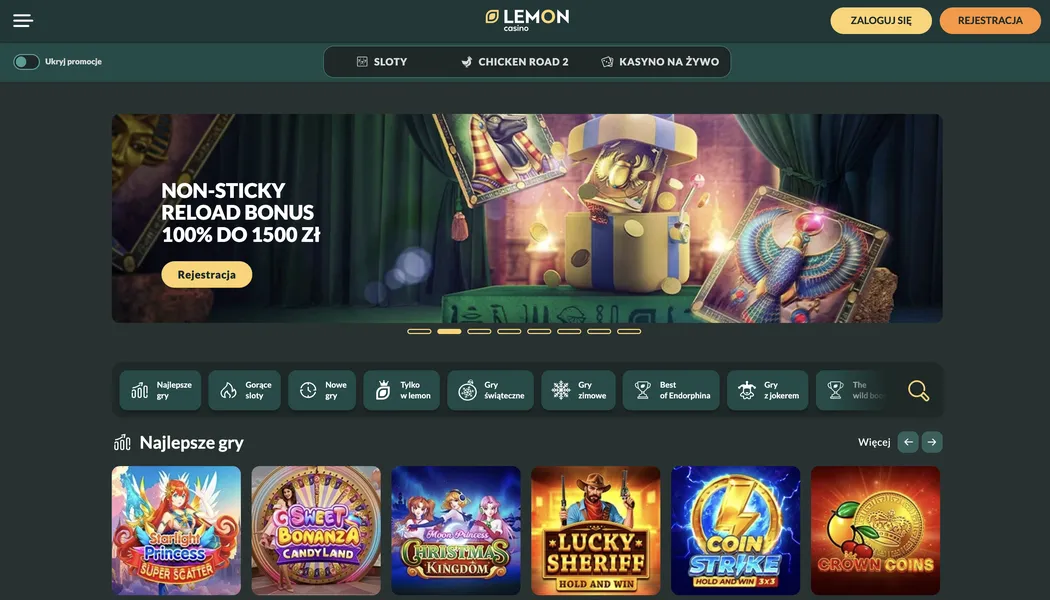This screenshot has height=600, width=1050.
Task: Choose the Tylko w lemon category
Action: coord(402,390)
